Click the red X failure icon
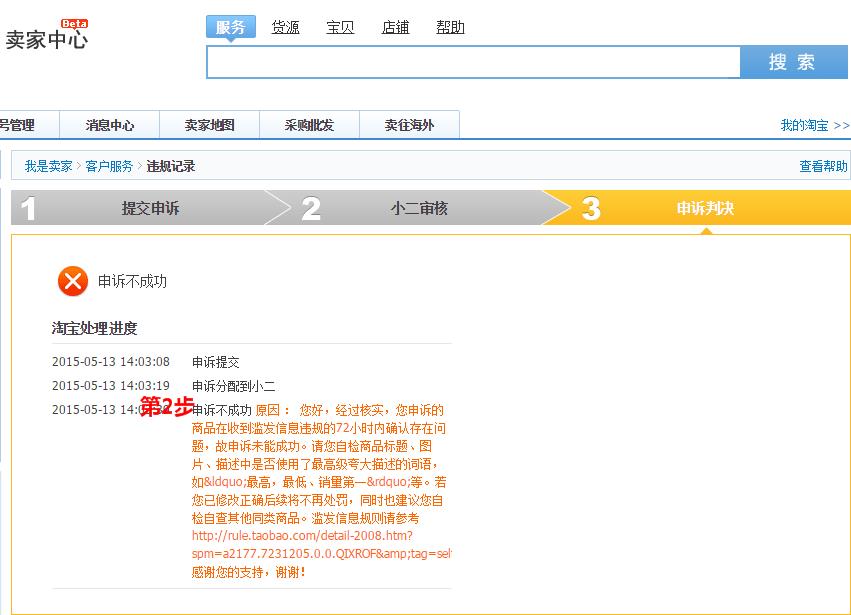Viewport: 851px width, 615px height. tap(73, 281)
